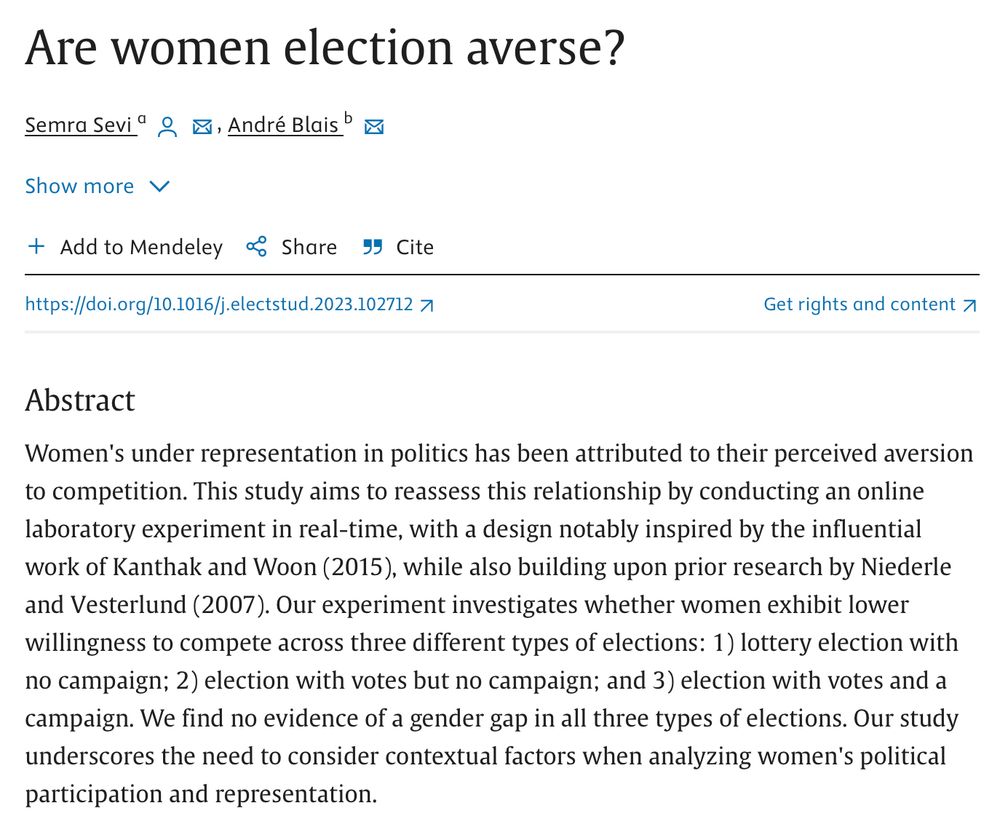Viewport: 1000px width, 833px height.
Task: Click the "Show more" text
Action: tap(79, 186)
